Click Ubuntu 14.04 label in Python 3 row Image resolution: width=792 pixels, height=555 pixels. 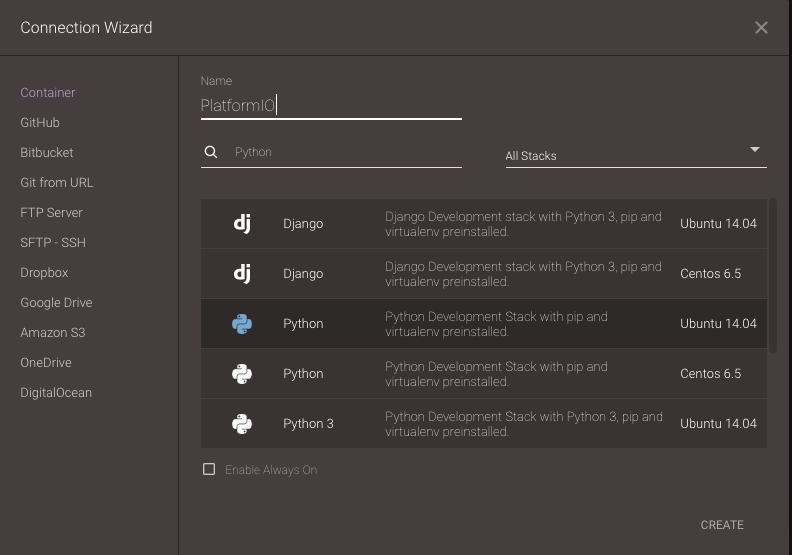click(x=718, y=424)
